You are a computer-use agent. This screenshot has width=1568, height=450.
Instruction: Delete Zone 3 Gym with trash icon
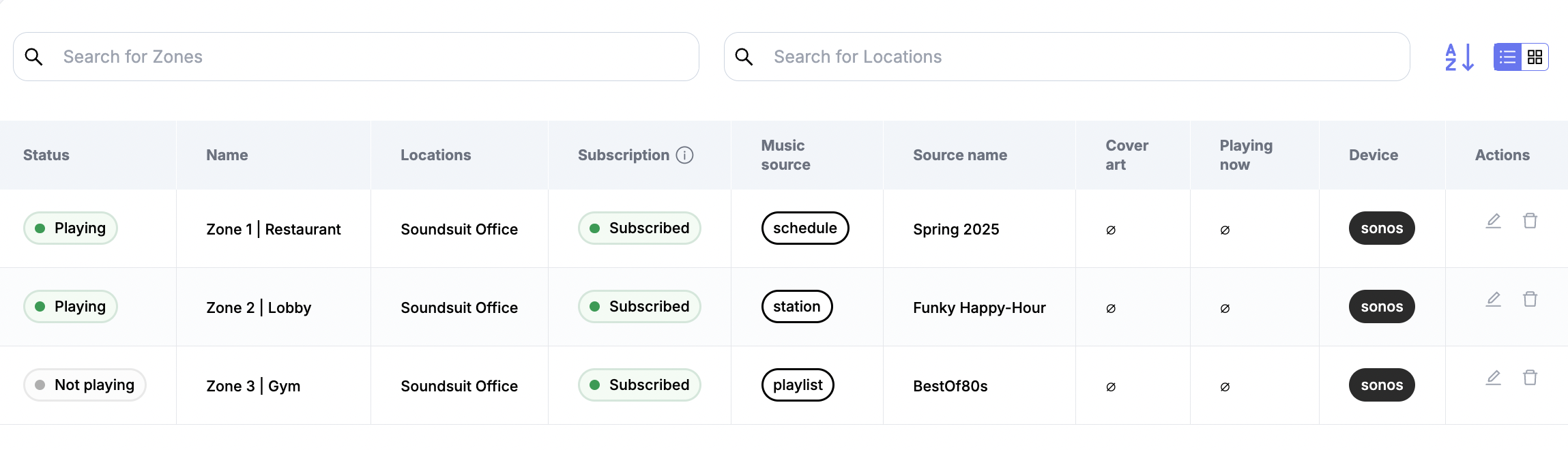click(x=1530, y=378)
